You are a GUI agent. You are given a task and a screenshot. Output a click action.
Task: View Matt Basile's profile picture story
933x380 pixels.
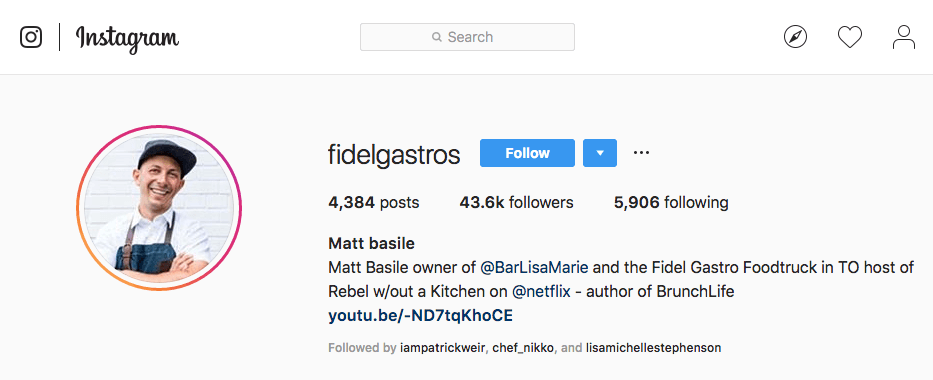159,208
